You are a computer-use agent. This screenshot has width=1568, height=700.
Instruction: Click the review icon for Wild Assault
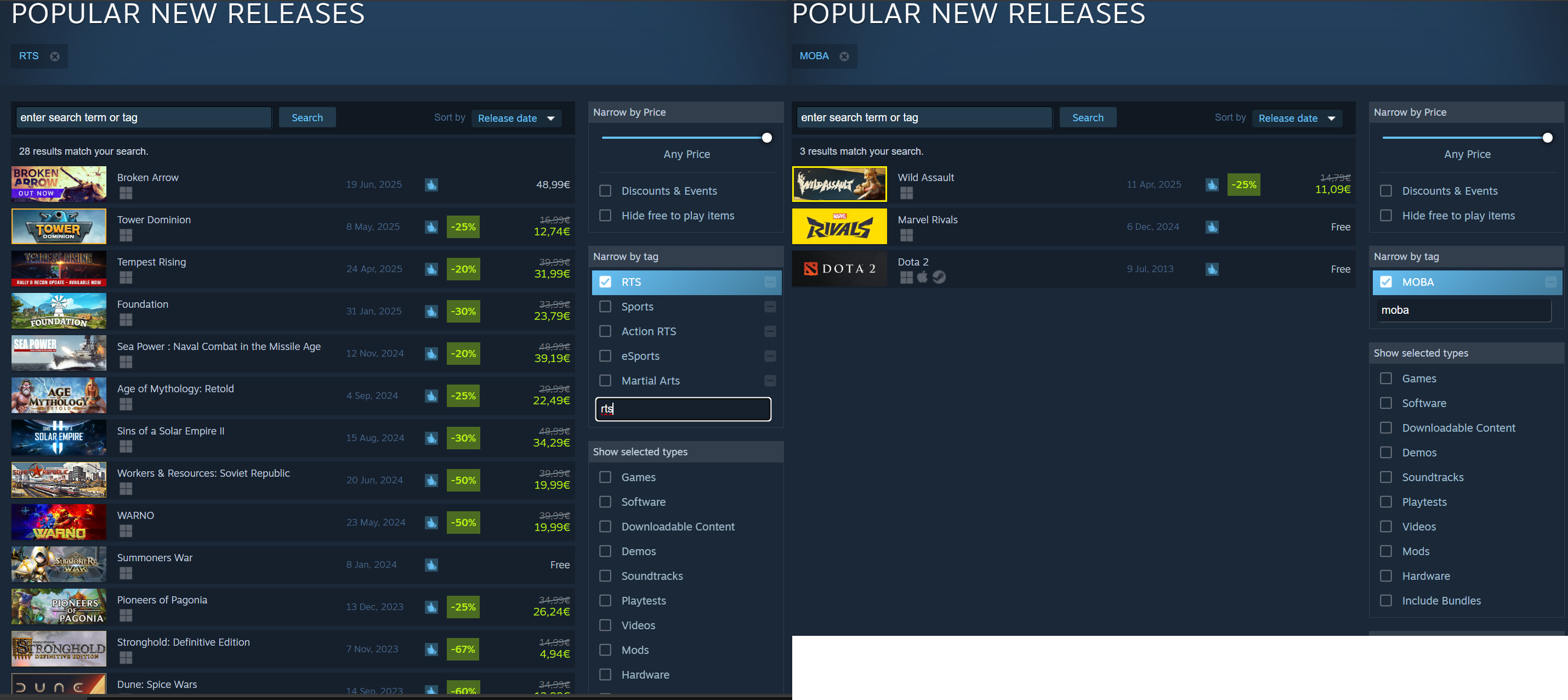[x=1212, y=184]
